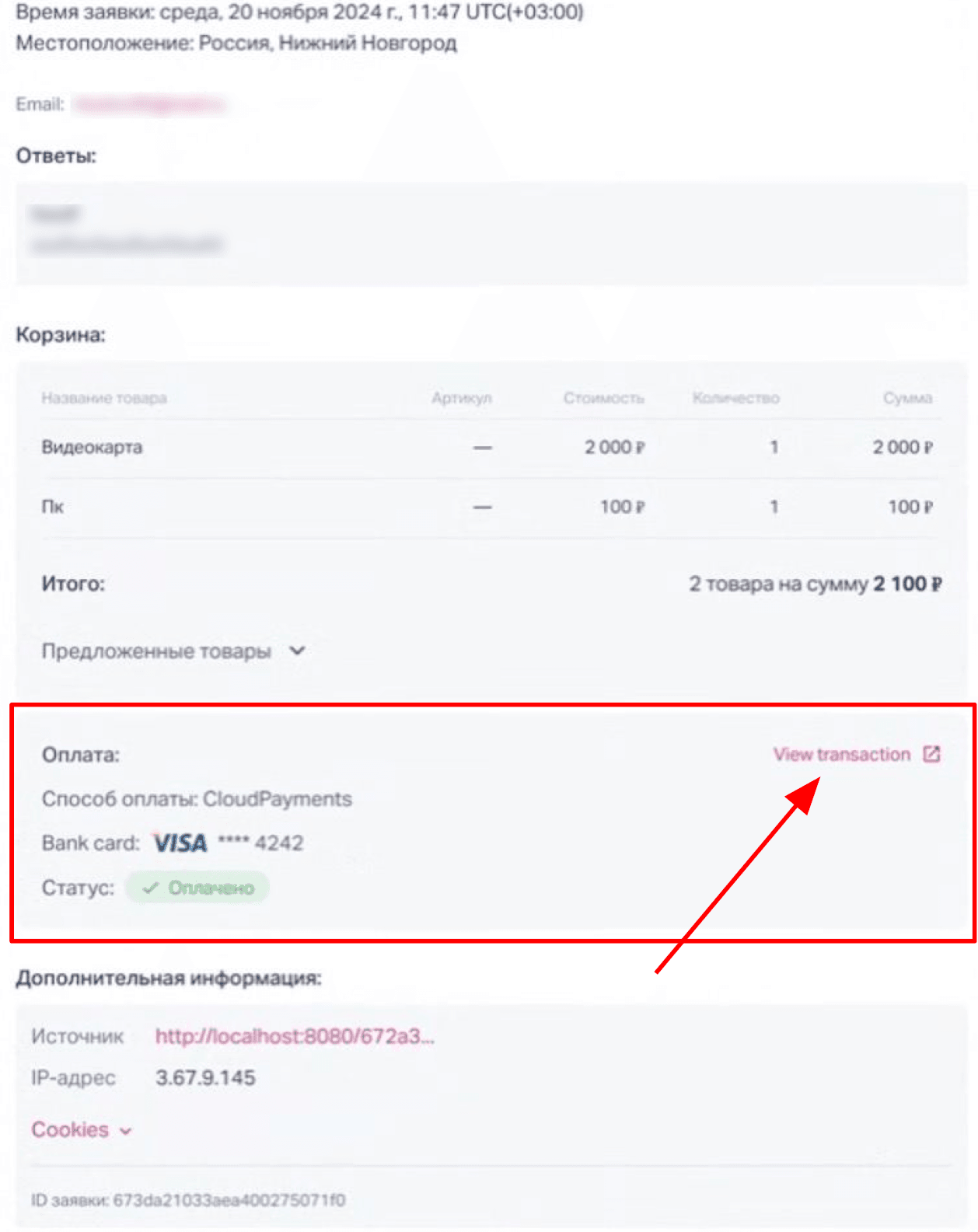
Task: Open the View transaction link
Action: click(841, 754)
